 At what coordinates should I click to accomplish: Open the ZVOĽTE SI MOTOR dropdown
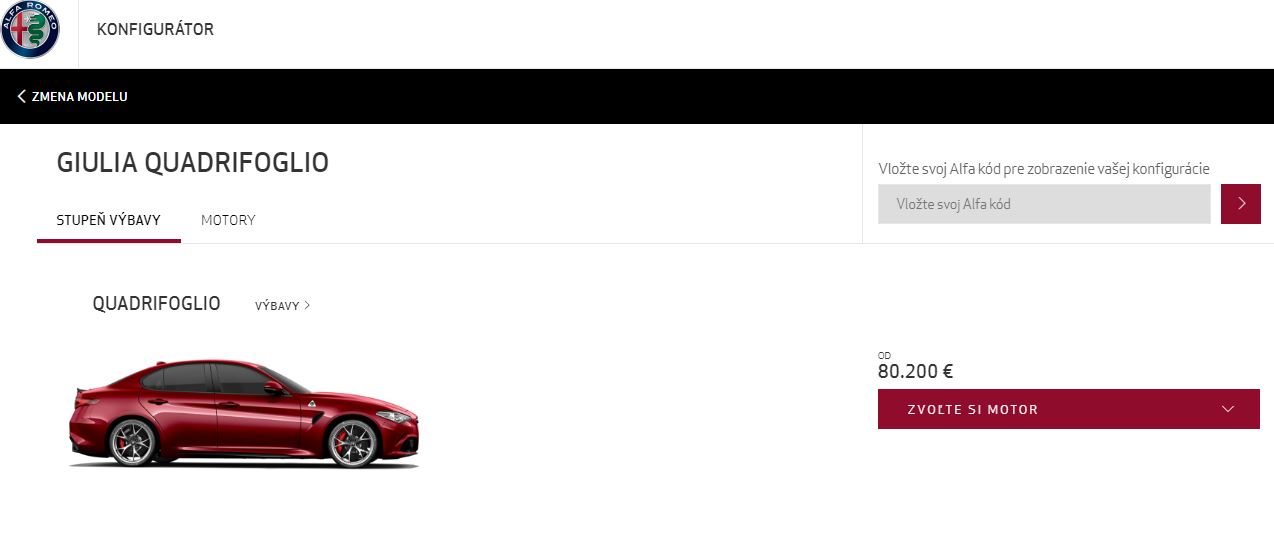click(1068, 409)
